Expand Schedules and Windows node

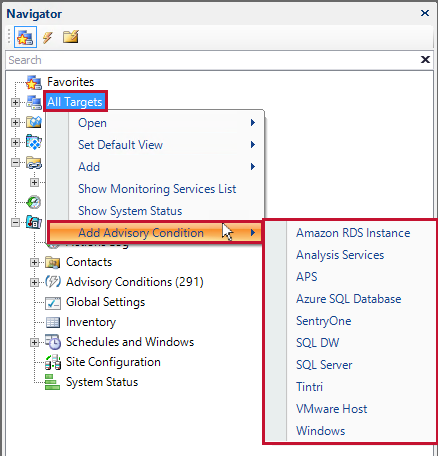34,342
